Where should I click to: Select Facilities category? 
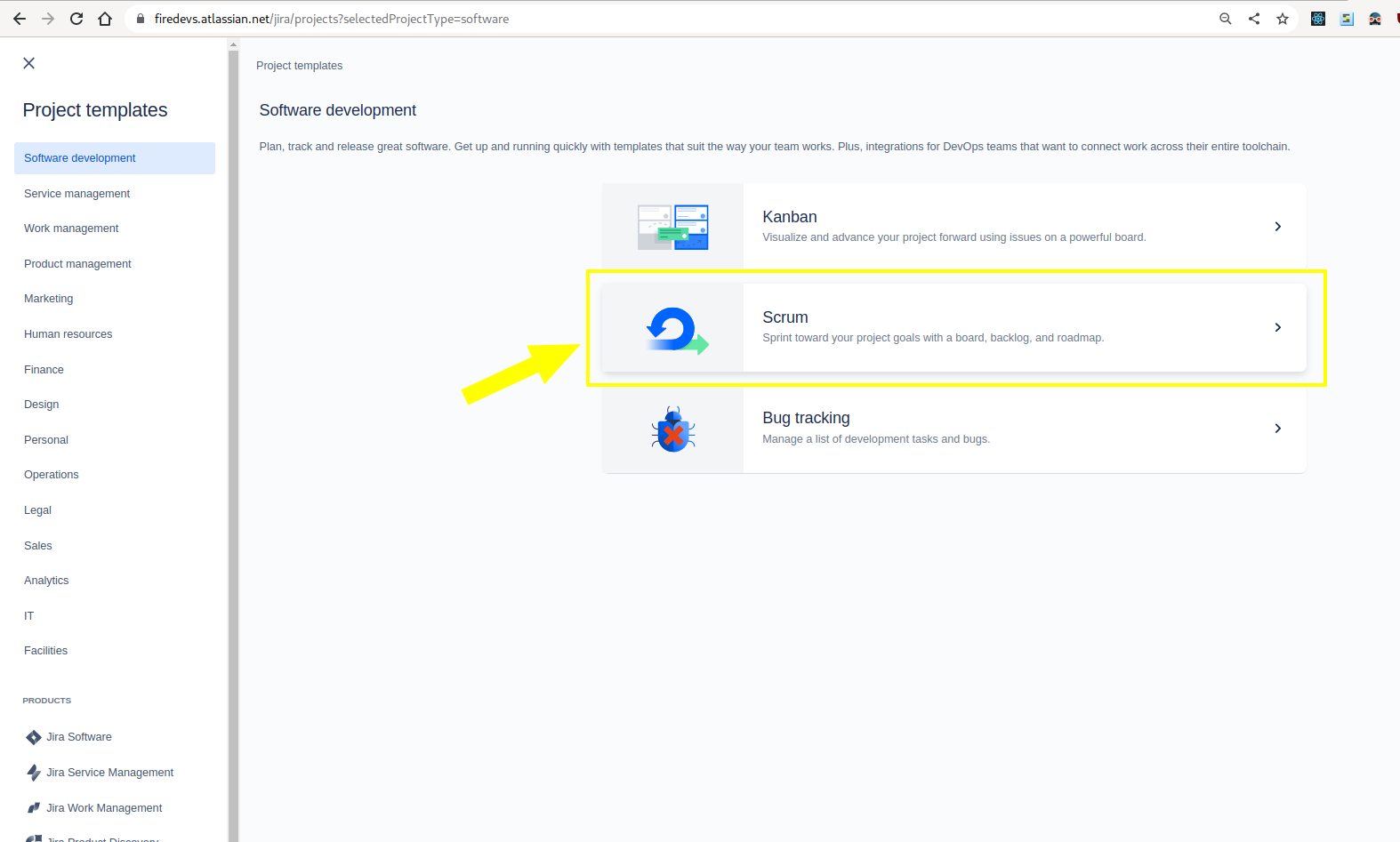(x=115, y=651)
